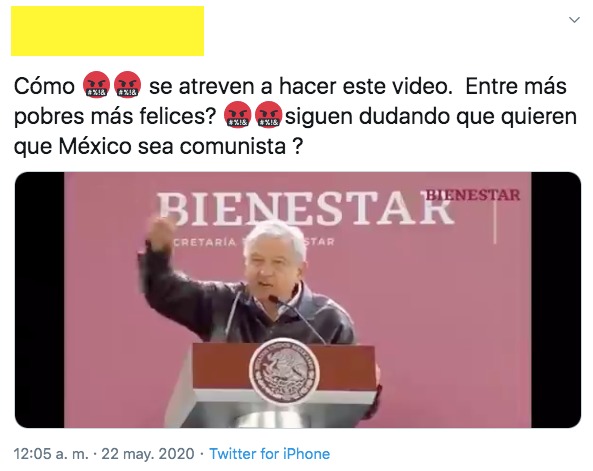Image resolution: width=593 pixels, height=471 pixels.
Task: Select the 22 may. 2020 date text
Action: click(148, 454)
